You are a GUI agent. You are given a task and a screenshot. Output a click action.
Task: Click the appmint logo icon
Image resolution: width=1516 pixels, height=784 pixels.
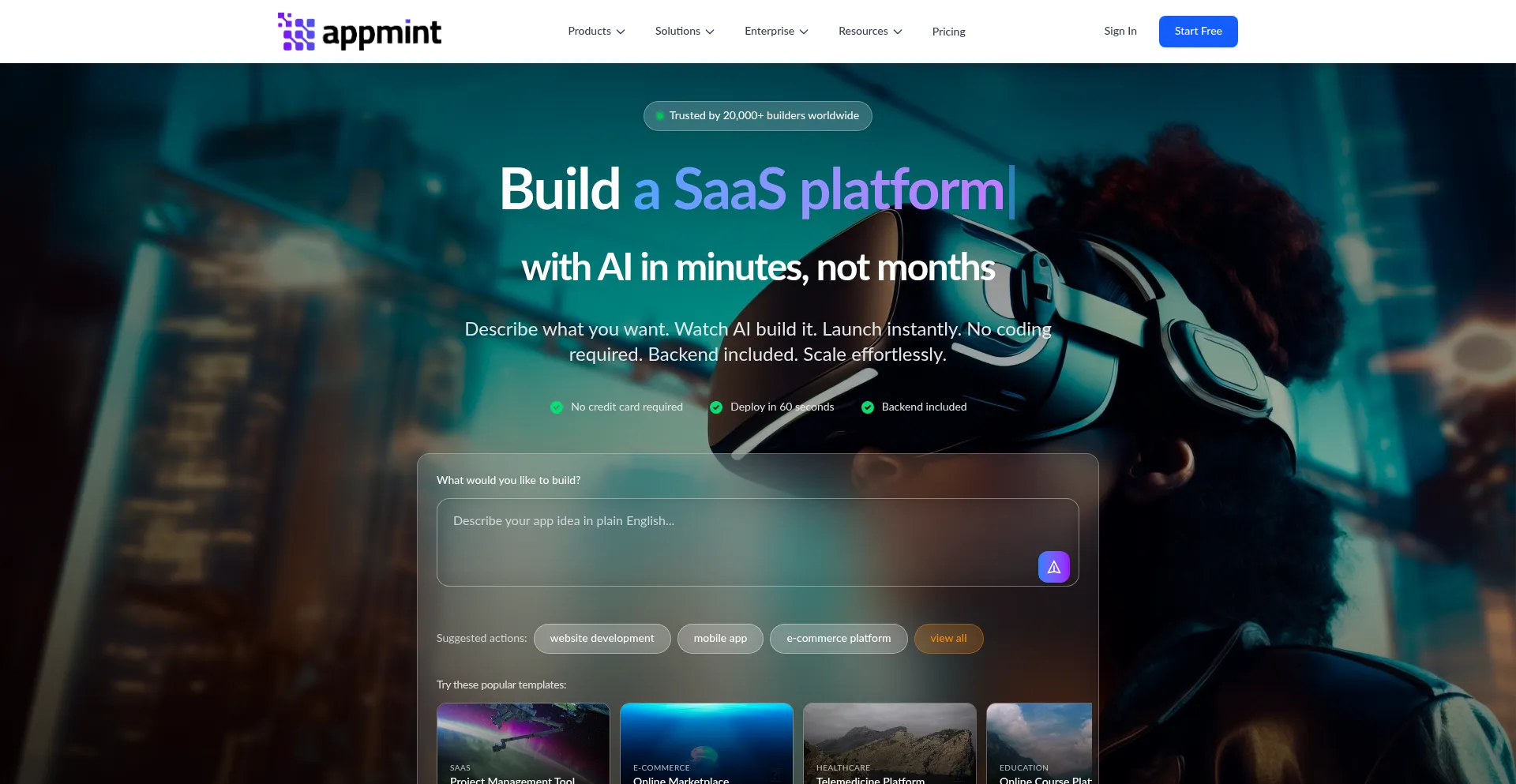coord(296,32)
